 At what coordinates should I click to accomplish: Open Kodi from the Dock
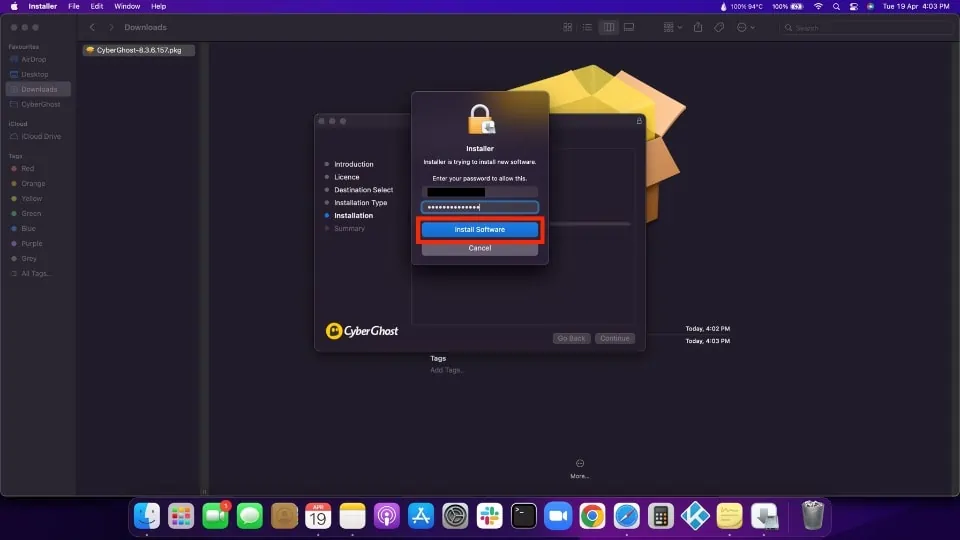696,516
